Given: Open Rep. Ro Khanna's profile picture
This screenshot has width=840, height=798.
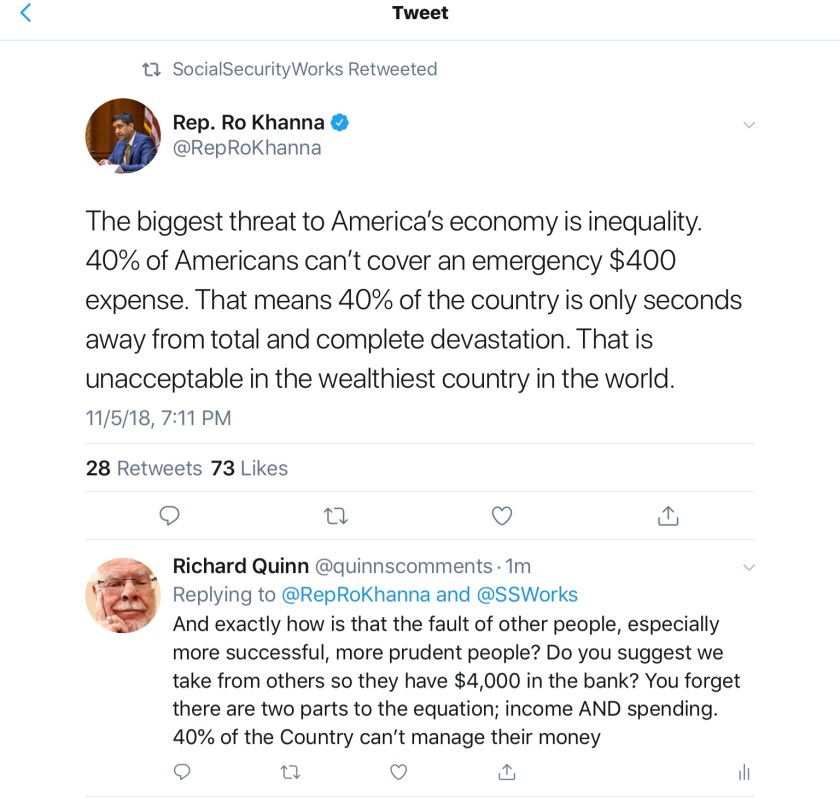Looking at the screenshot, I should tap(123, 135).
